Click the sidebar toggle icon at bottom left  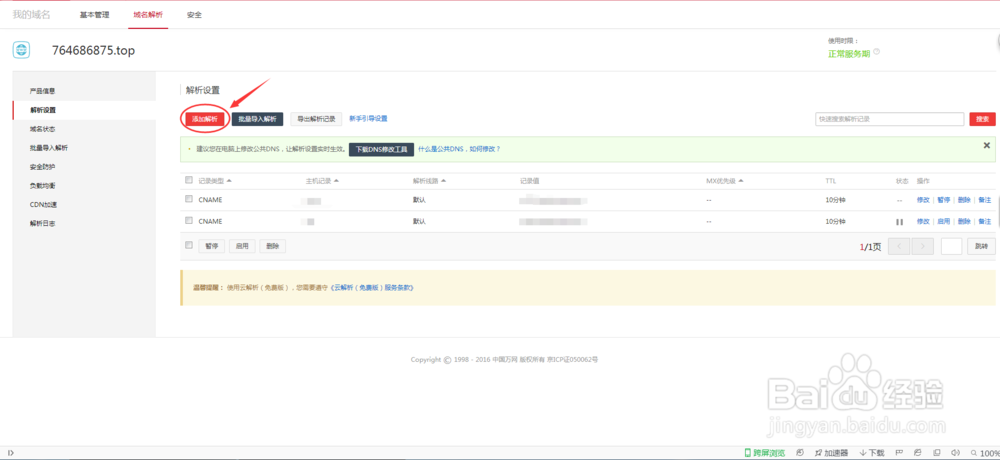(11, 453)
